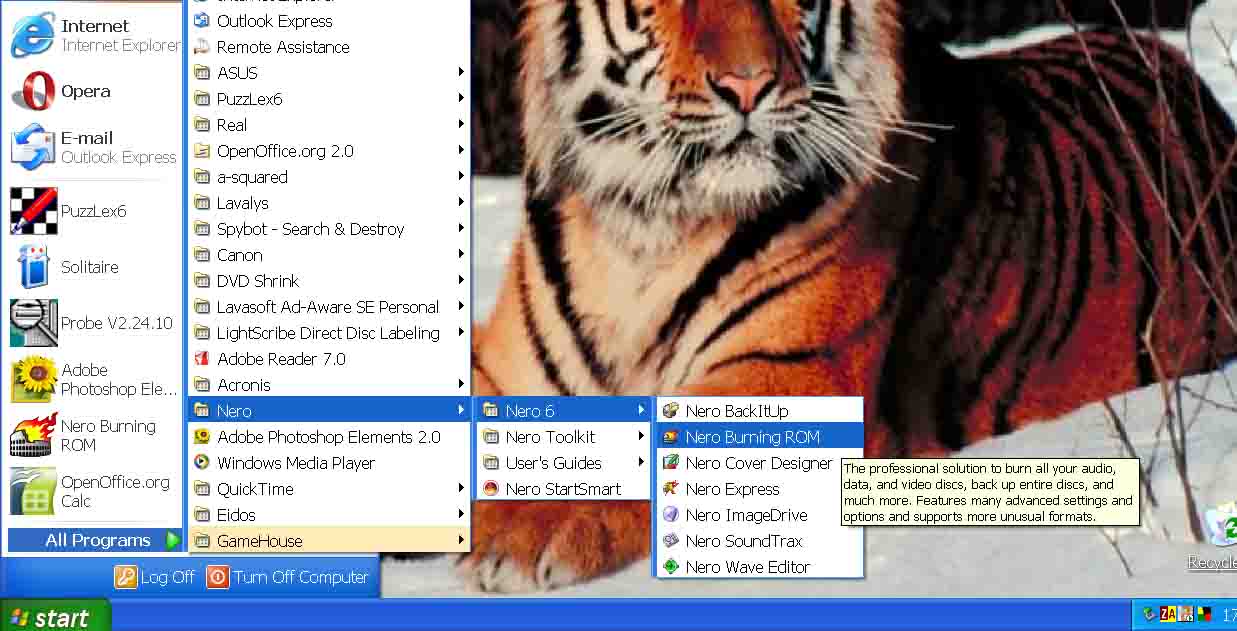Open the QuickTime program folder
This screenshot has width=1237, height=631.
pos(329,489)
